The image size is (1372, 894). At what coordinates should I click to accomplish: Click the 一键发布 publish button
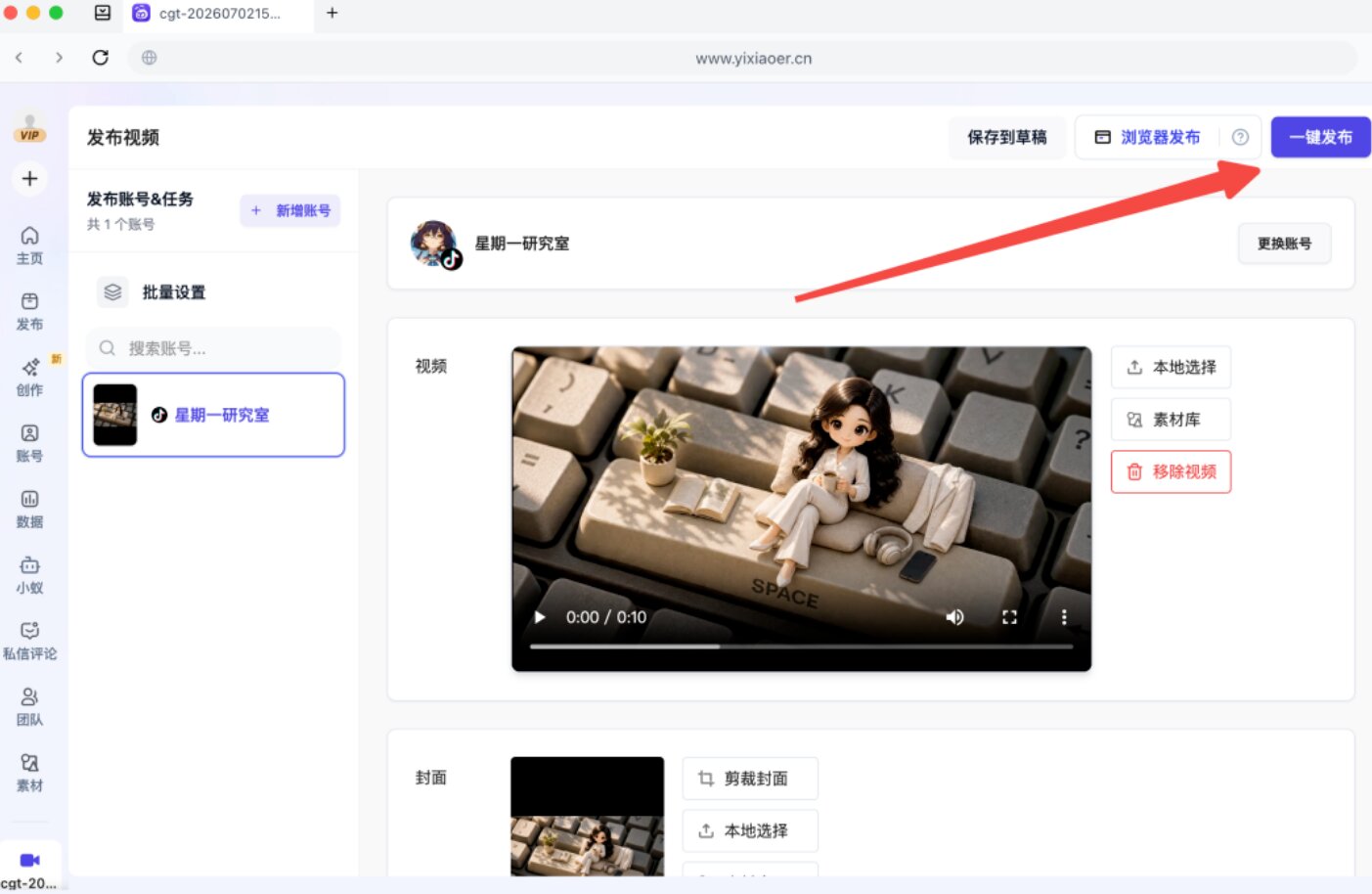coord(1320,137)
